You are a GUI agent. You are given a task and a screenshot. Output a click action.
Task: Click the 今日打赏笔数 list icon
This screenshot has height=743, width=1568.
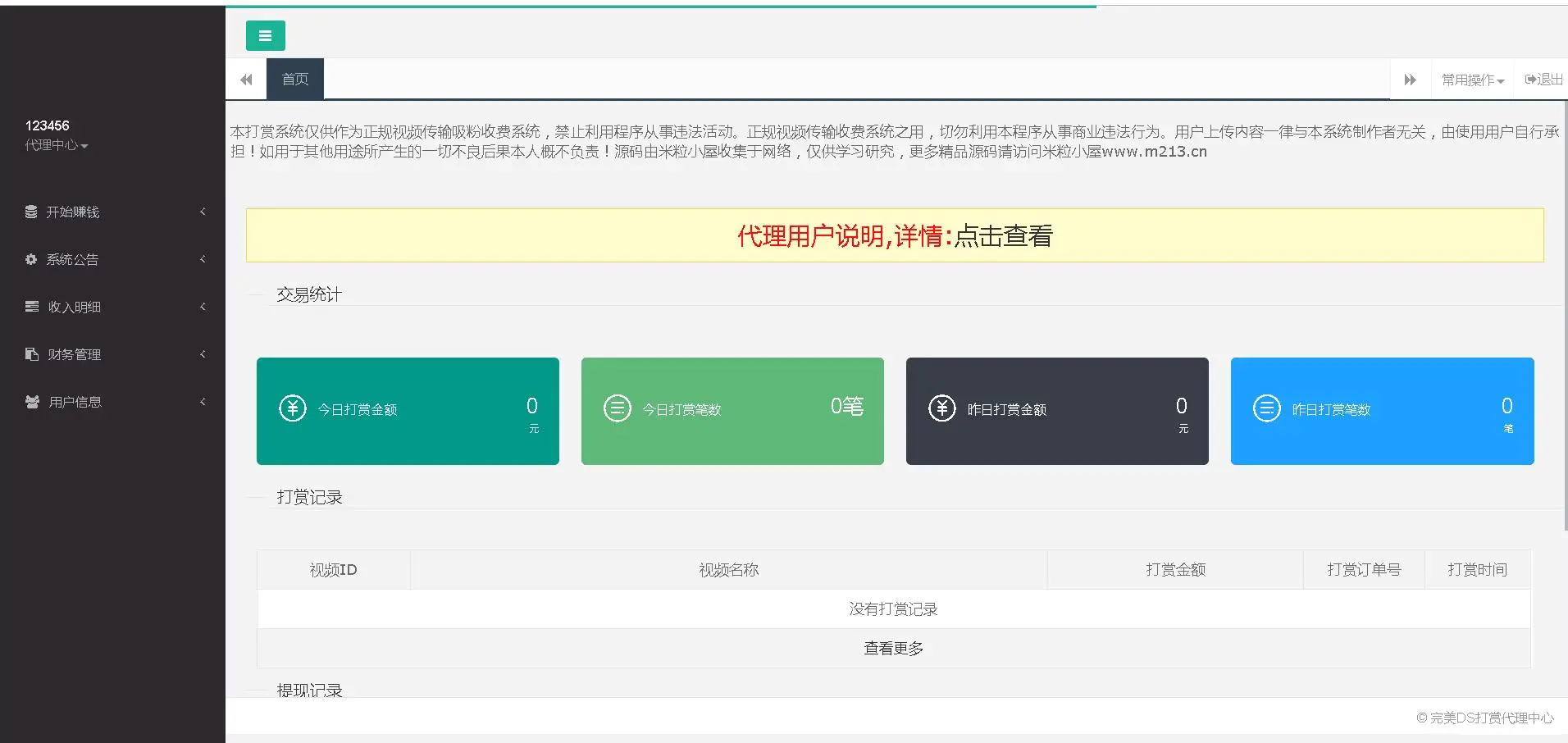618,408
